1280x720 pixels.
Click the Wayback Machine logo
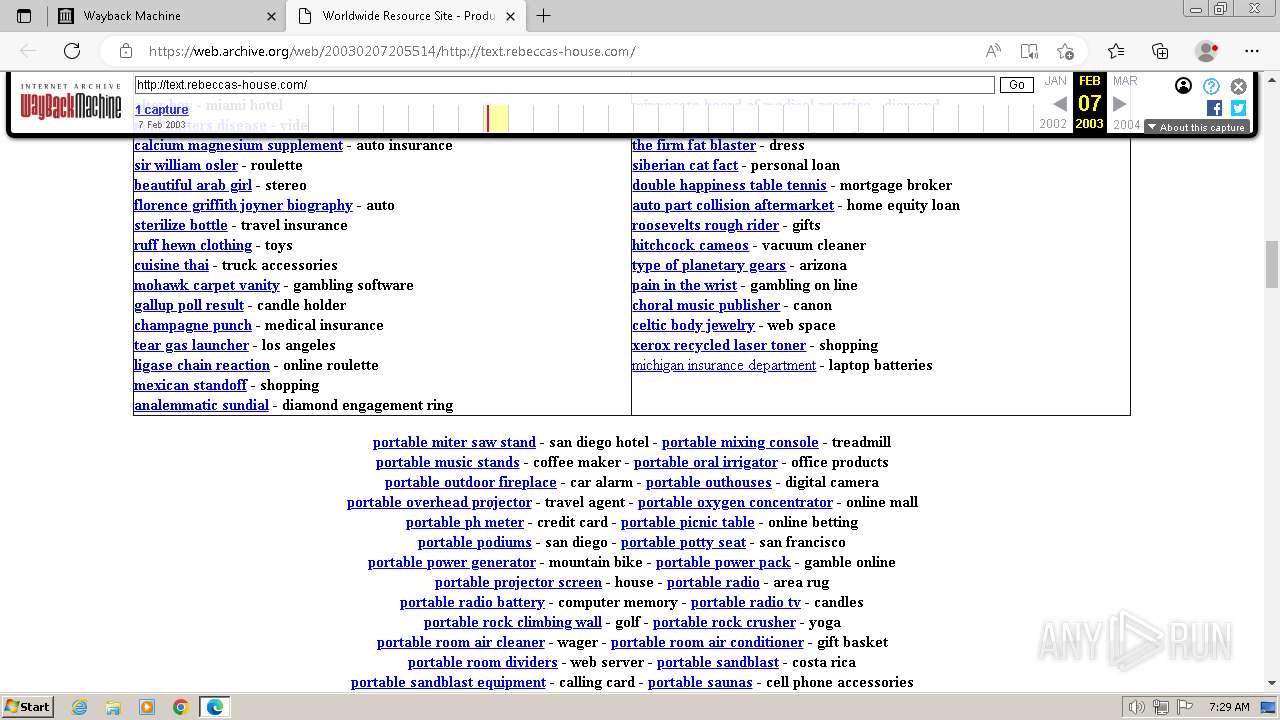point(71,103)
